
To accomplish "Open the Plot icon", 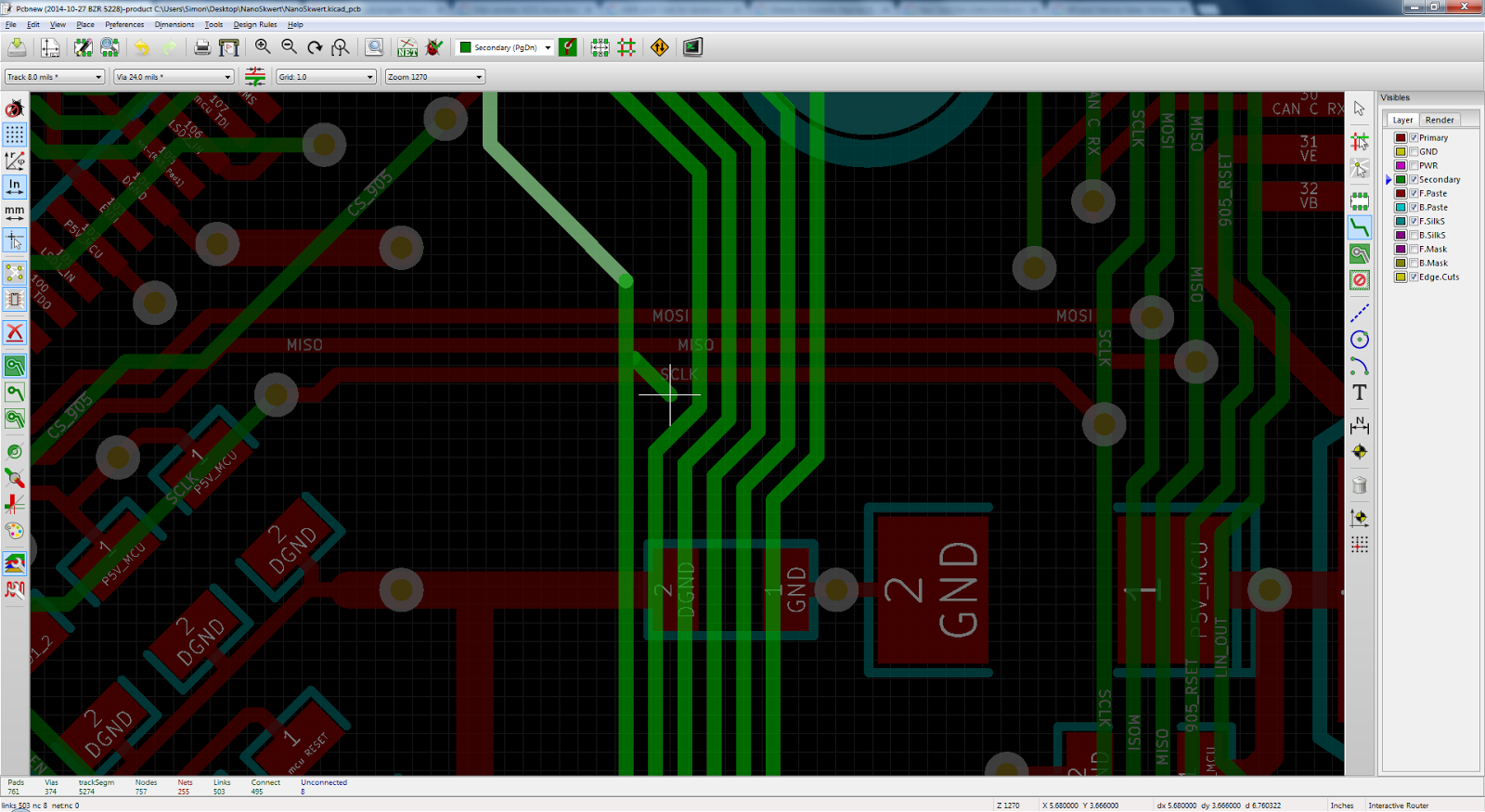I will 228,47.
